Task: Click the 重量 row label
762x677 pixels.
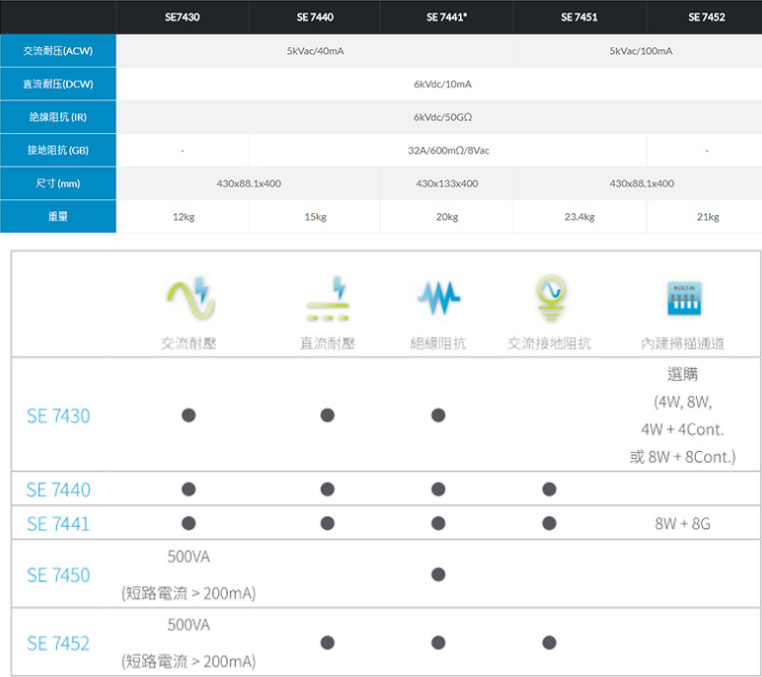Action: [58, 216]
